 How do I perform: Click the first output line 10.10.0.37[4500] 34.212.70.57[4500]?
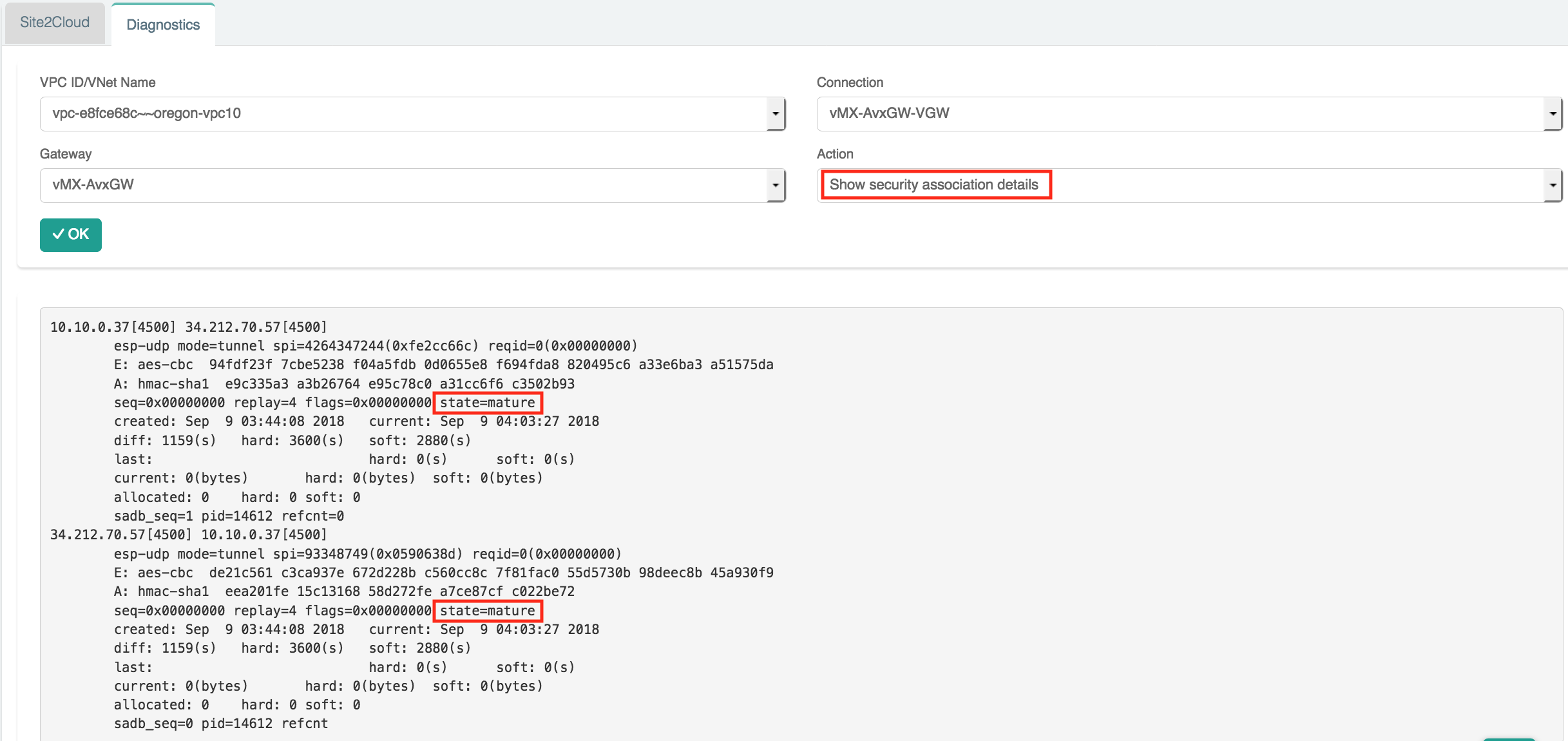pos(189,327)
